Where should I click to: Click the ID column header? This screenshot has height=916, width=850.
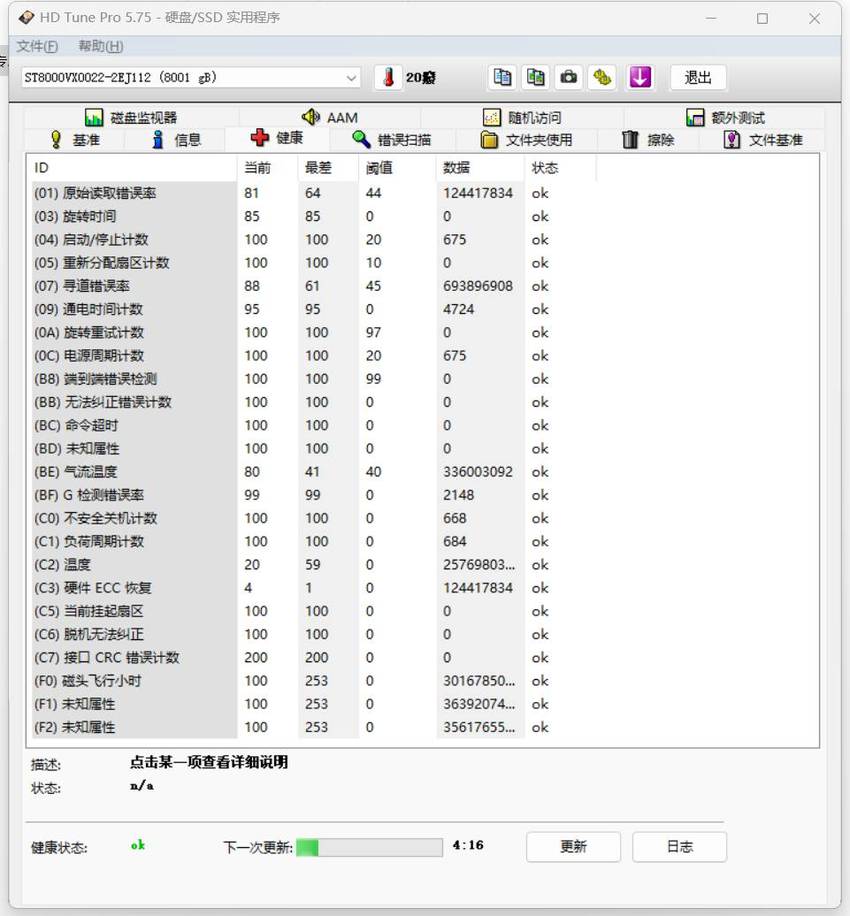tap(132, 168)
